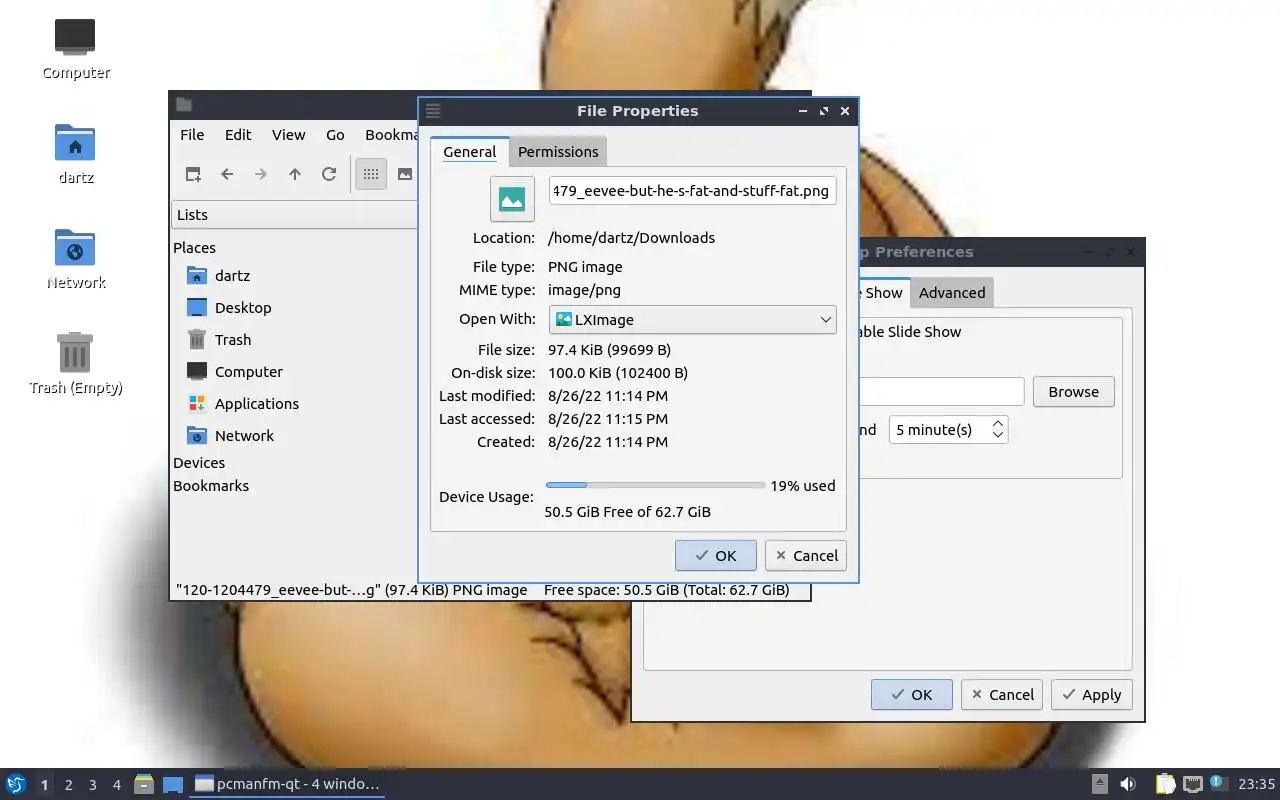Select the Trash (Empty) desktop icon
Screen dimensions: 1280x800
pyautogui.click(x=75, y=363)
